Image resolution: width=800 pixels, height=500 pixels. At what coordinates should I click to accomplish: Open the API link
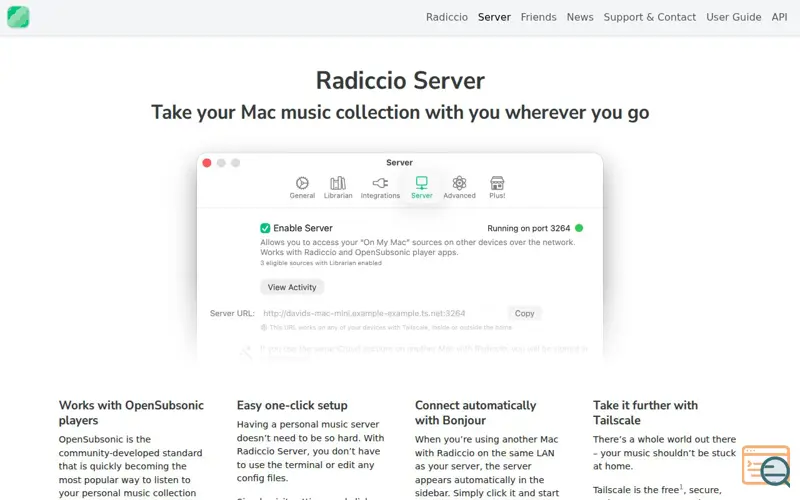click(x=779, y=17)
